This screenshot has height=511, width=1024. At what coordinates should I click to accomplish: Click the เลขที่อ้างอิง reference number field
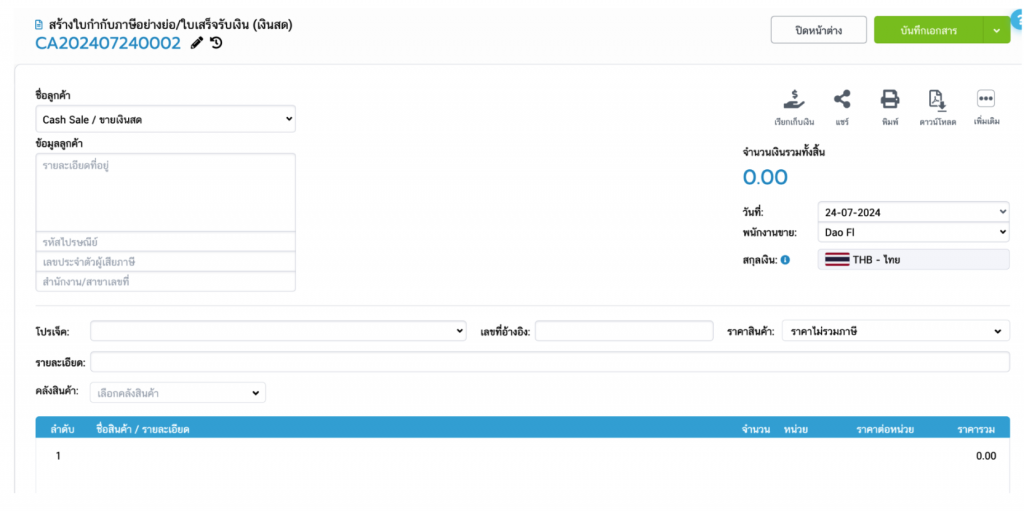click(x=624, y=331)
